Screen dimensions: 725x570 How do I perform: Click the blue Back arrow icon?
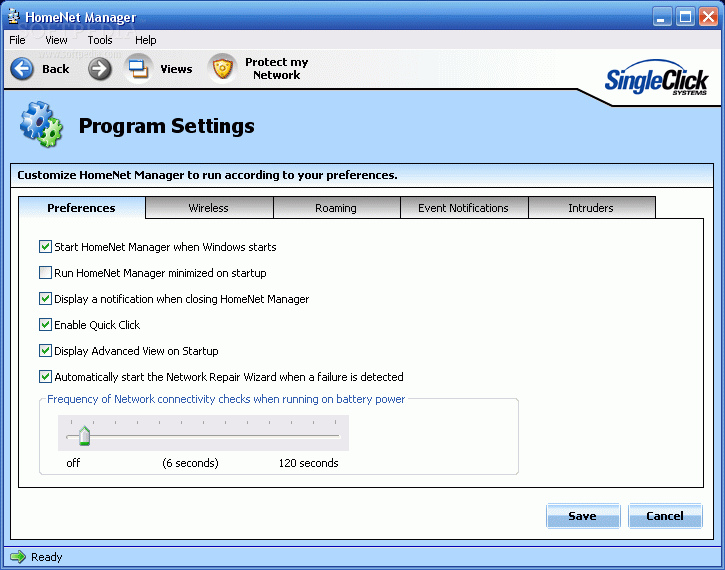pos(22,69)
